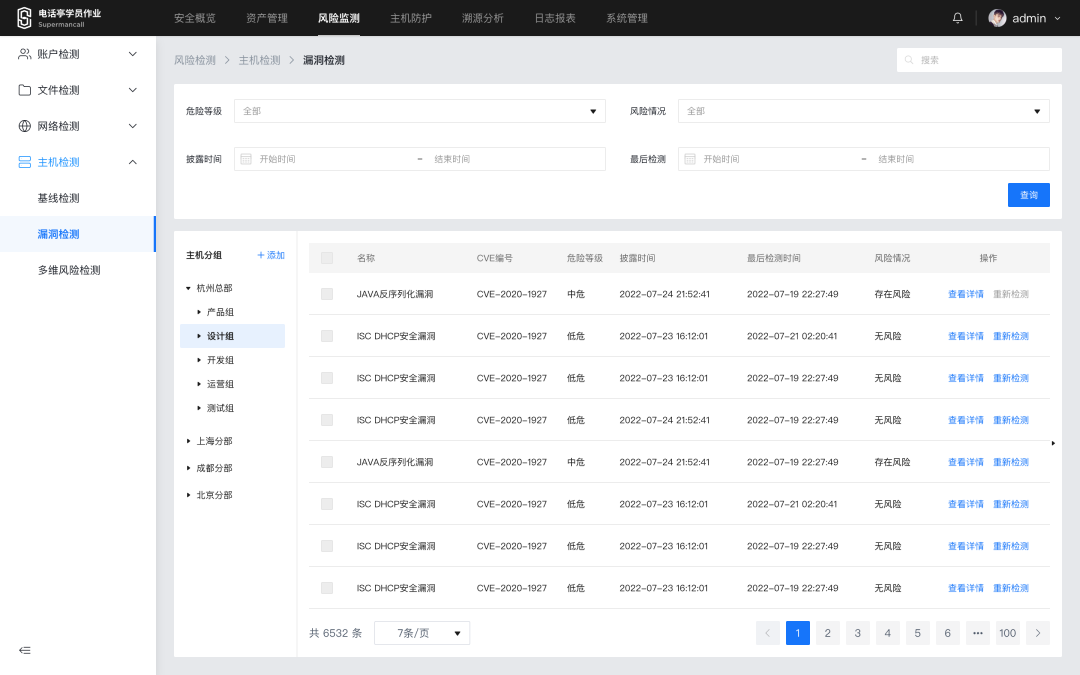Screen dimensions: 1080x675
Task: Open the 危险等级 dropdown
Action: [419, 111]
